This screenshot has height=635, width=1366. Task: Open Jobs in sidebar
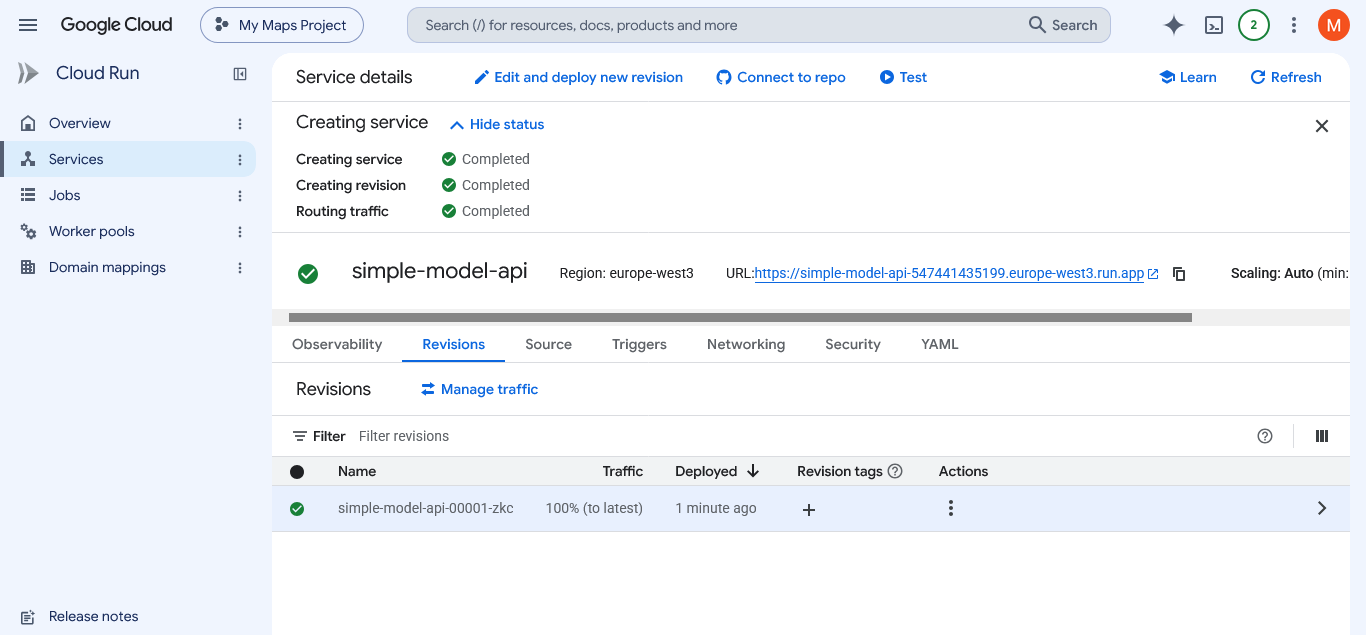pos(65,195)
